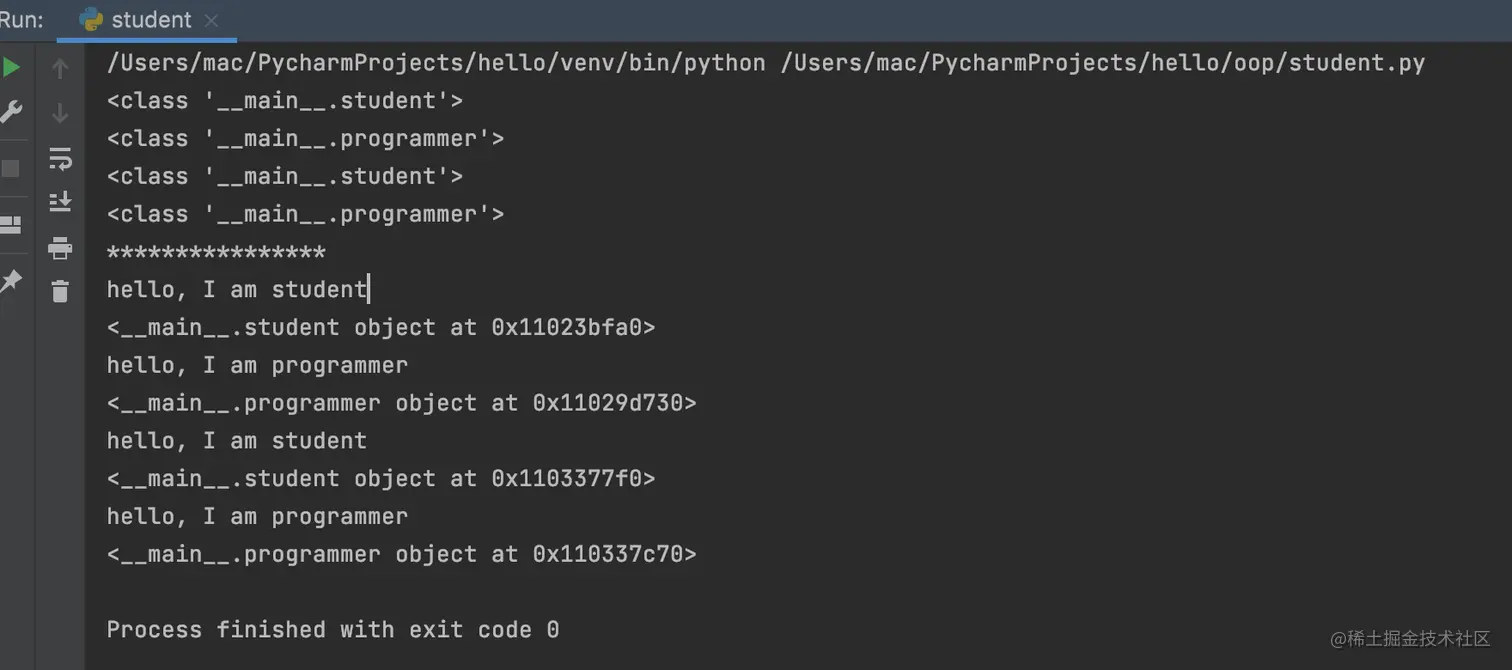Print the console output with printer icon
Screen dimensions: 1512x670
[60, 247]
